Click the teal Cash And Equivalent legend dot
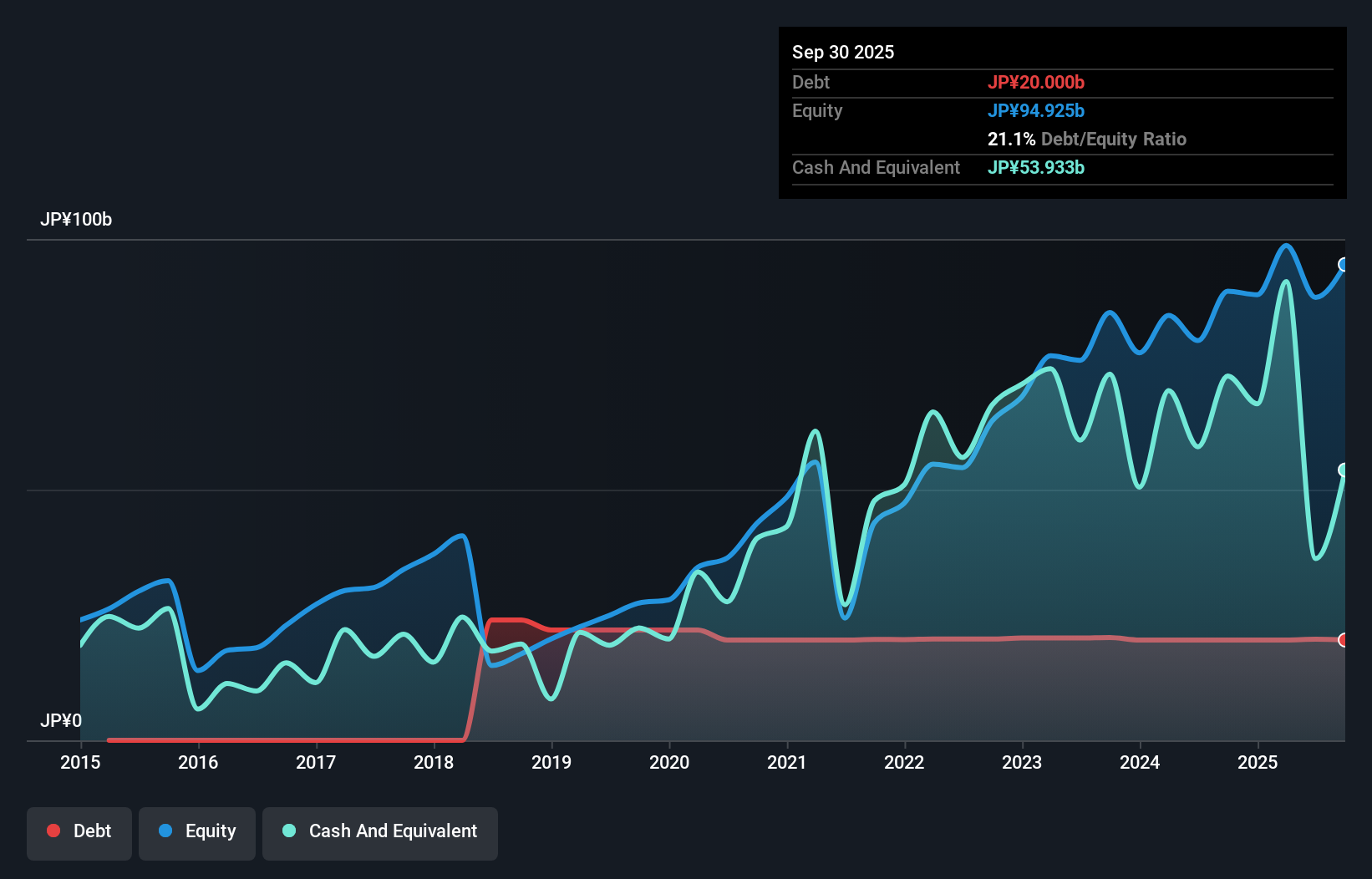Viewport: 1372px width, 879px height. point(289,831)
